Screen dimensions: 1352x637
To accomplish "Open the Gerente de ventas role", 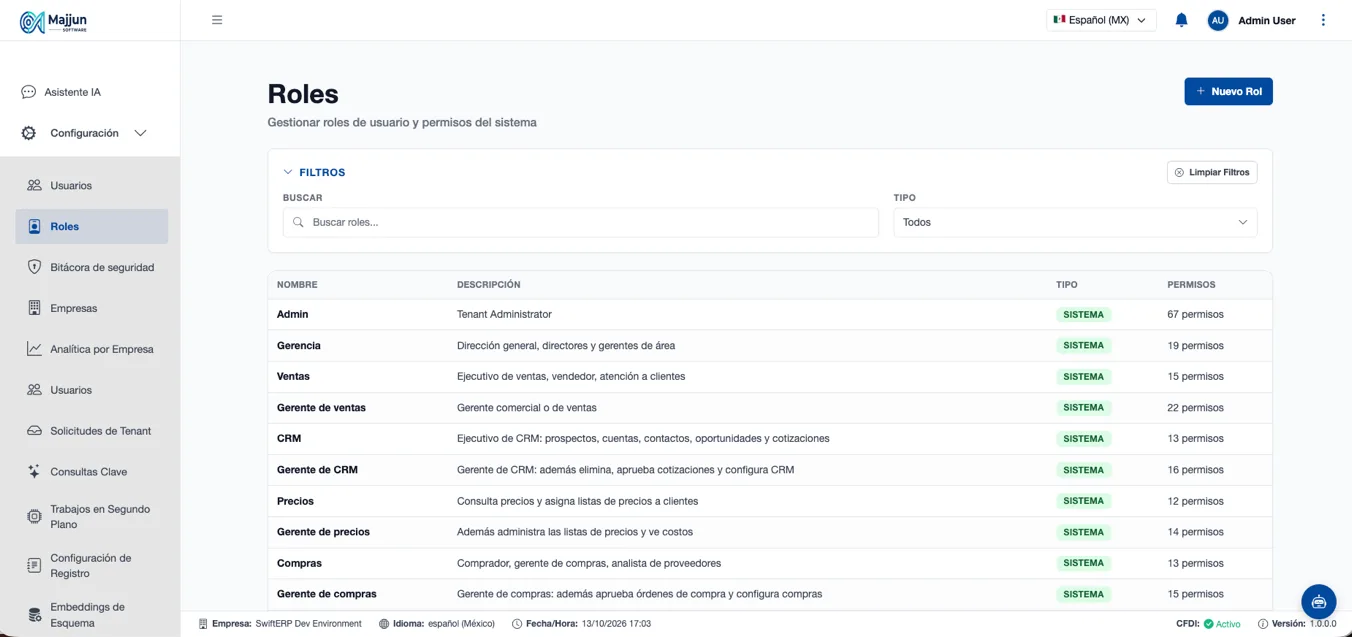I will click(770, 408).
